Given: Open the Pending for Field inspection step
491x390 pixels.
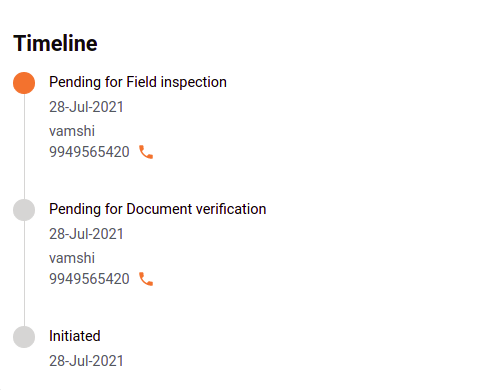Looking at the screenshot, I should [x=138, y=82].
